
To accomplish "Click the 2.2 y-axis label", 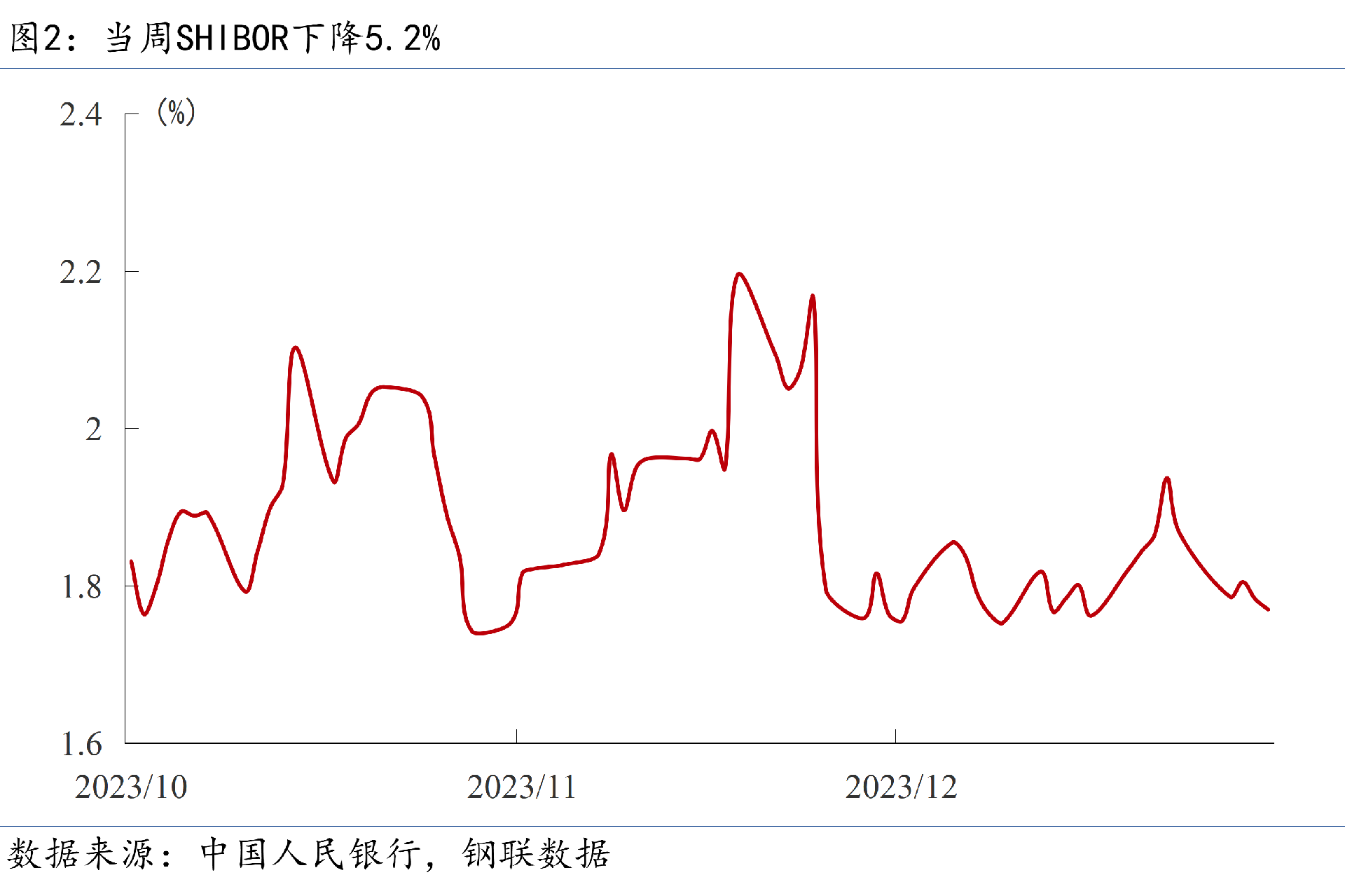I will coord(81,273).
